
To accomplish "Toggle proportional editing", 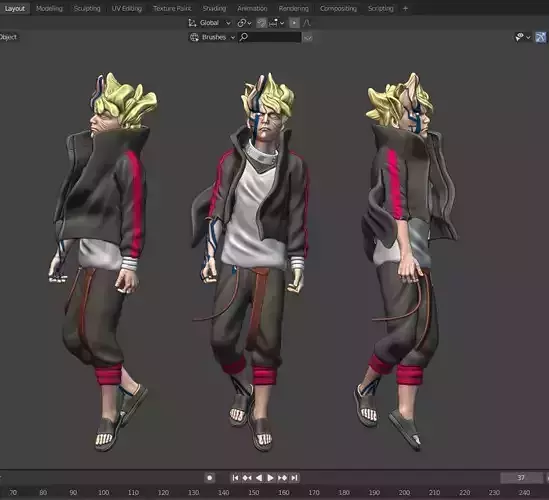I will point(294,23).
